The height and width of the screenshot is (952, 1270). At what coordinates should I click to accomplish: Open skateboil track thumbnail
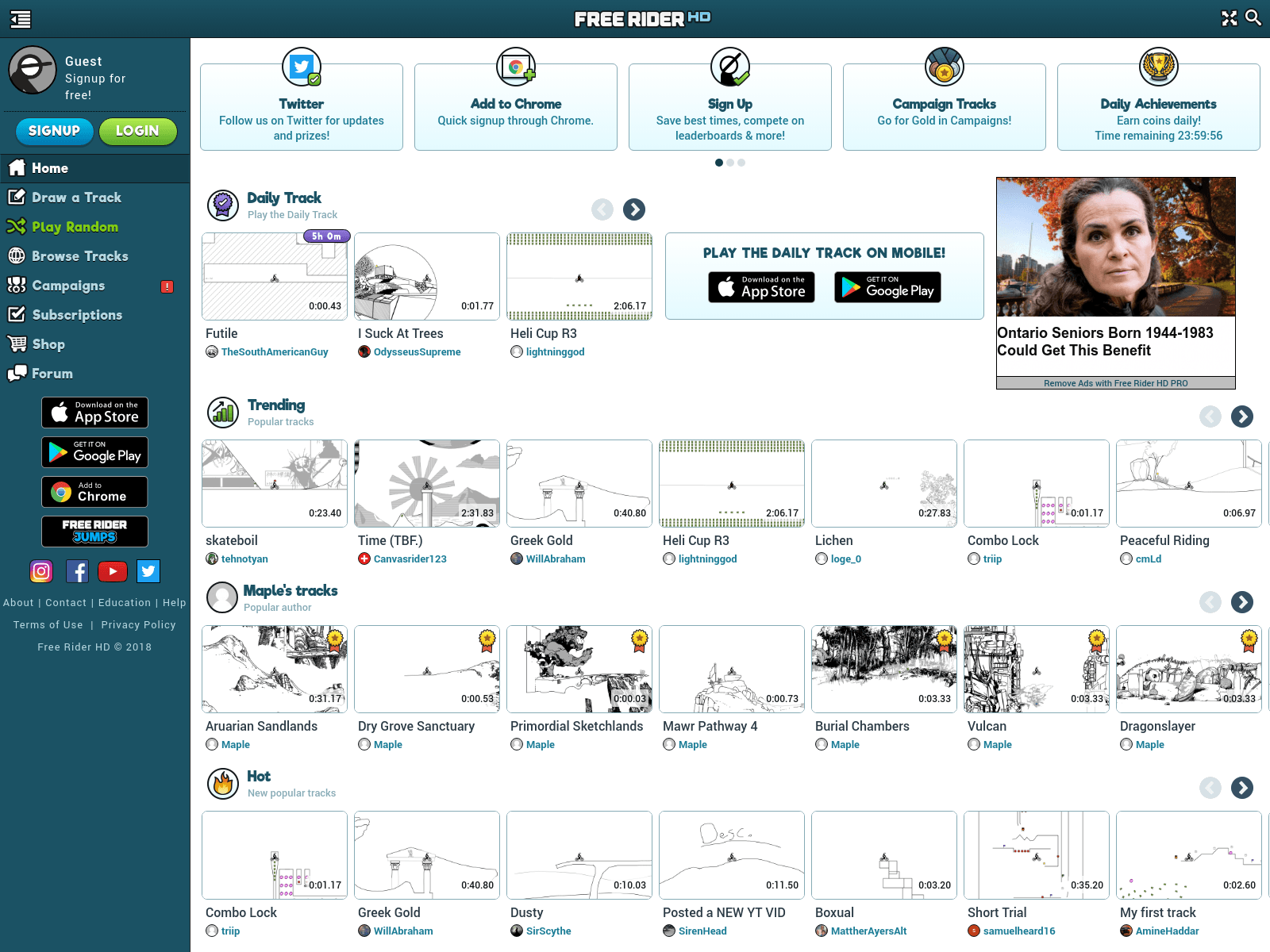click(x=275, y=483)
